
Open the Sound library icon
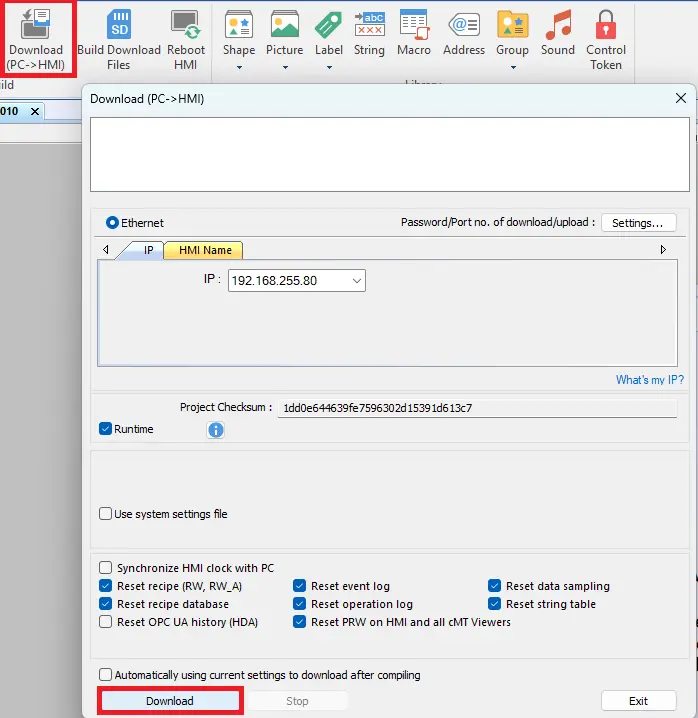coord(557,33)
